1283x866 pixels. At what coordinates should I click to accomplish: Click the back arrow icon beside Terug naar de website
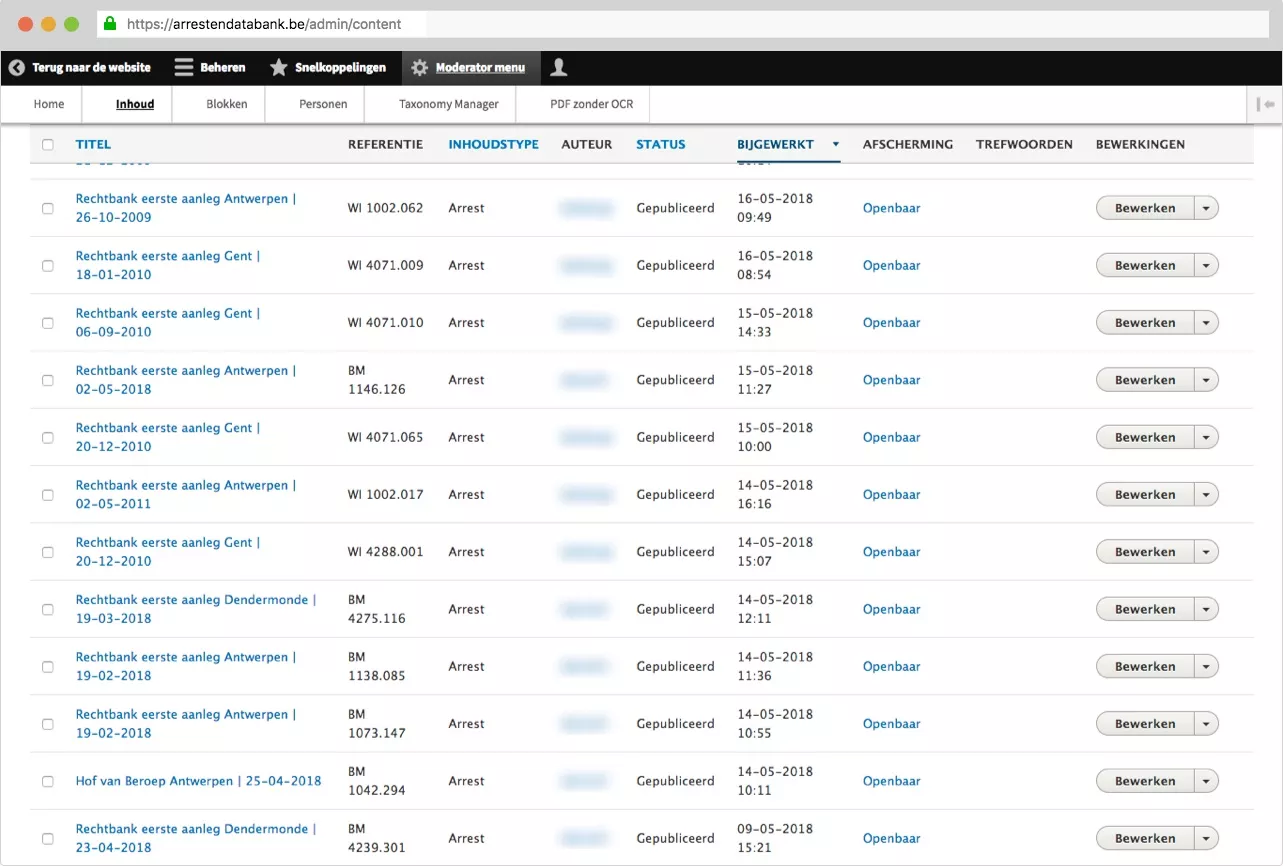coord(16,68)
